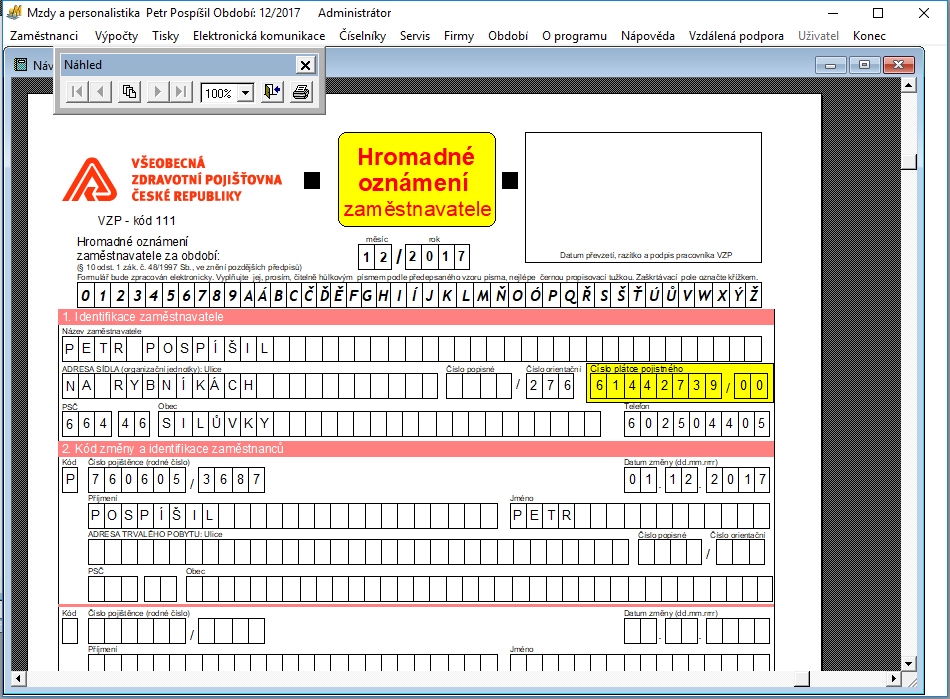
Task: Click the 2. Kód změny section header
Action: pos(416,449)
